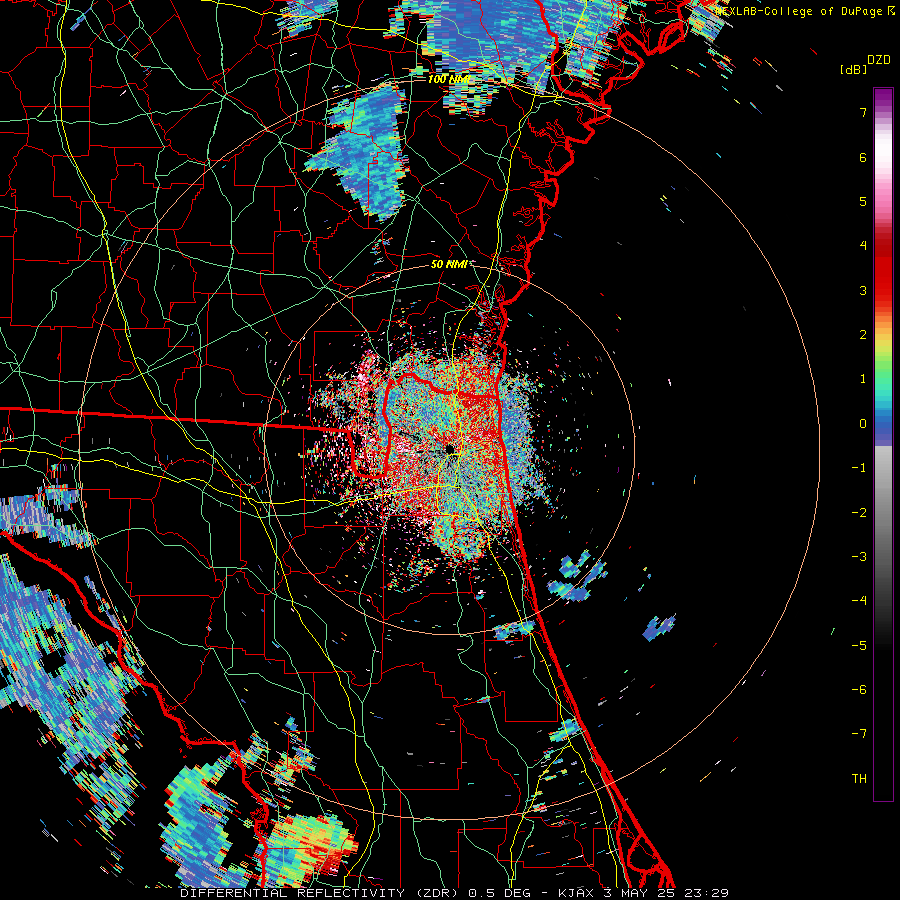Image resolution: width=900 pixels, height=900 pixels.
Task: Click the DZD legend title
Action: [879, 60]
